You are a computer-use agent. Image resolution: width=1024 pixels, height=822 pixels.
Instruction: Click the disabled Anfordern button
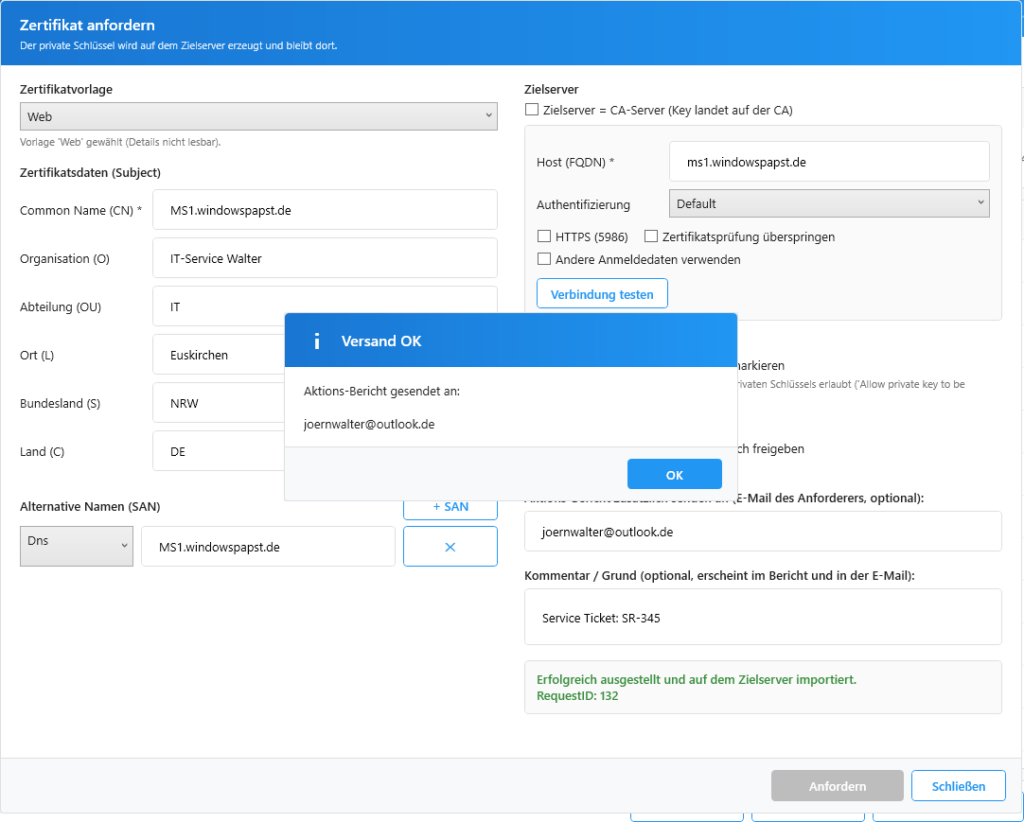[837, 786]
